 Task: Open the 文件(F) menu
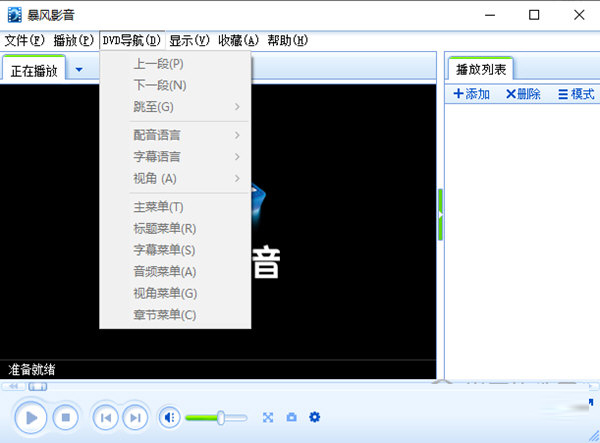25,40
